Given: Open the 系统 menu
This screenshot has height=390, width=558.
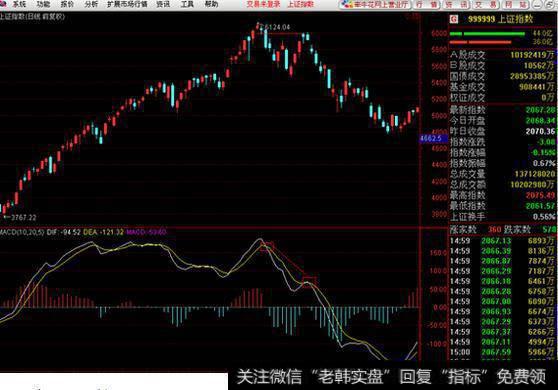Looking at the screenshot, I should click(x=20, y=4).
